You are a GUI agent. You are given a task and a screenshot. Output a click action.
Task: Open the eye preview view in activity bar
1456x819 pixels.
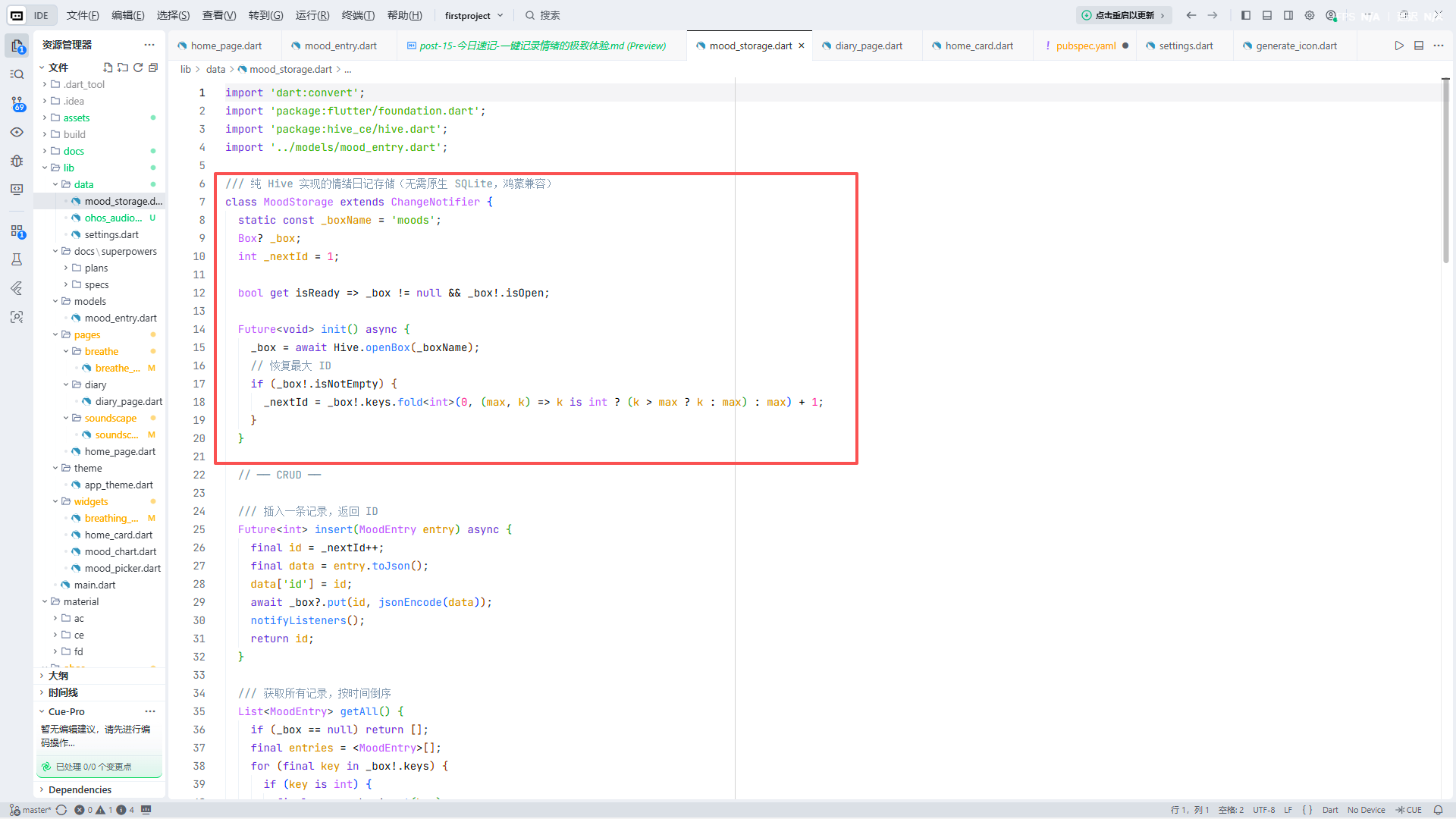tap(17, 132)
